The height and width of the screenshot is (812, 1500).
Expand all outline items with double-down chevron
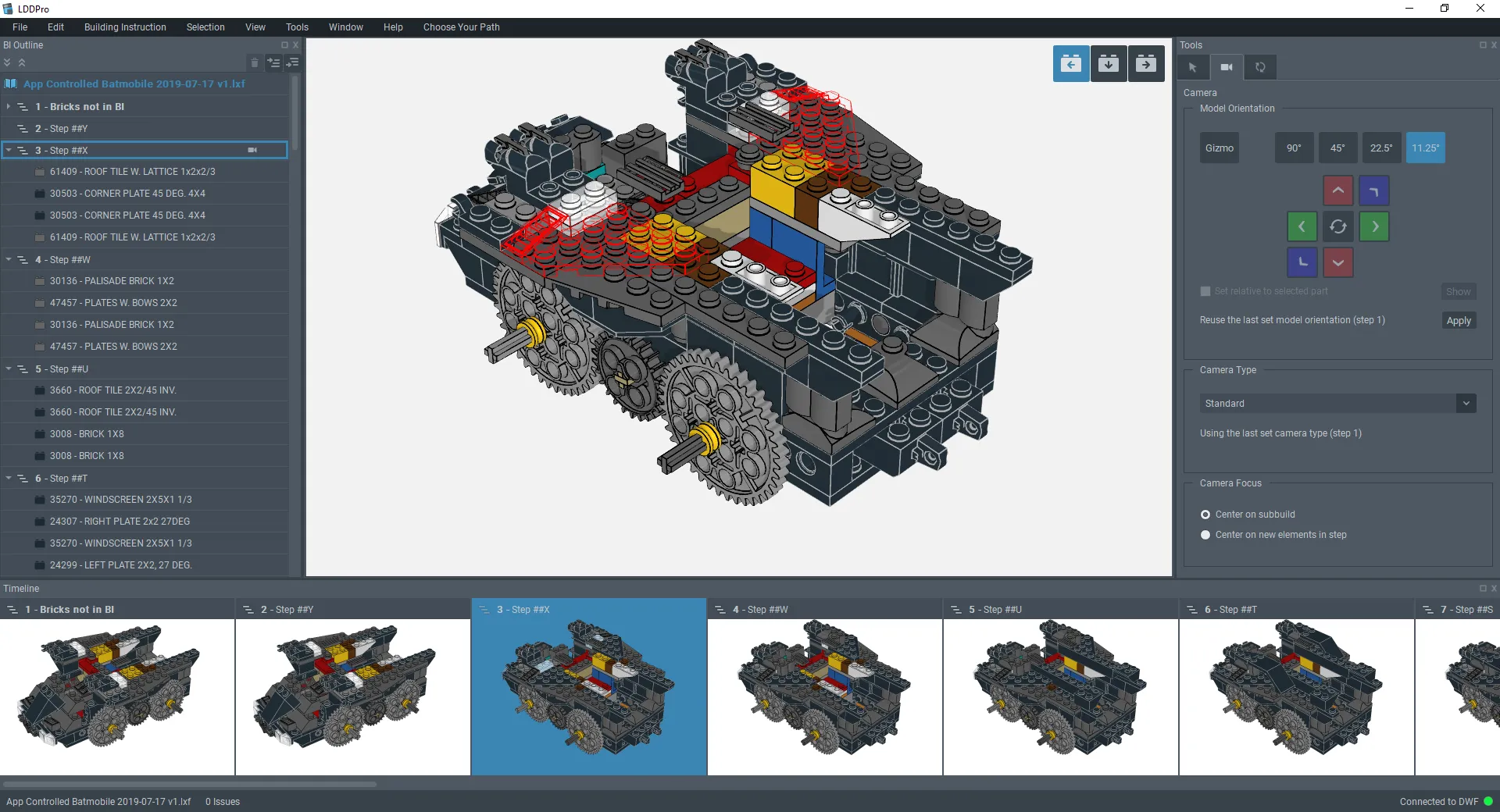[7, 62]
